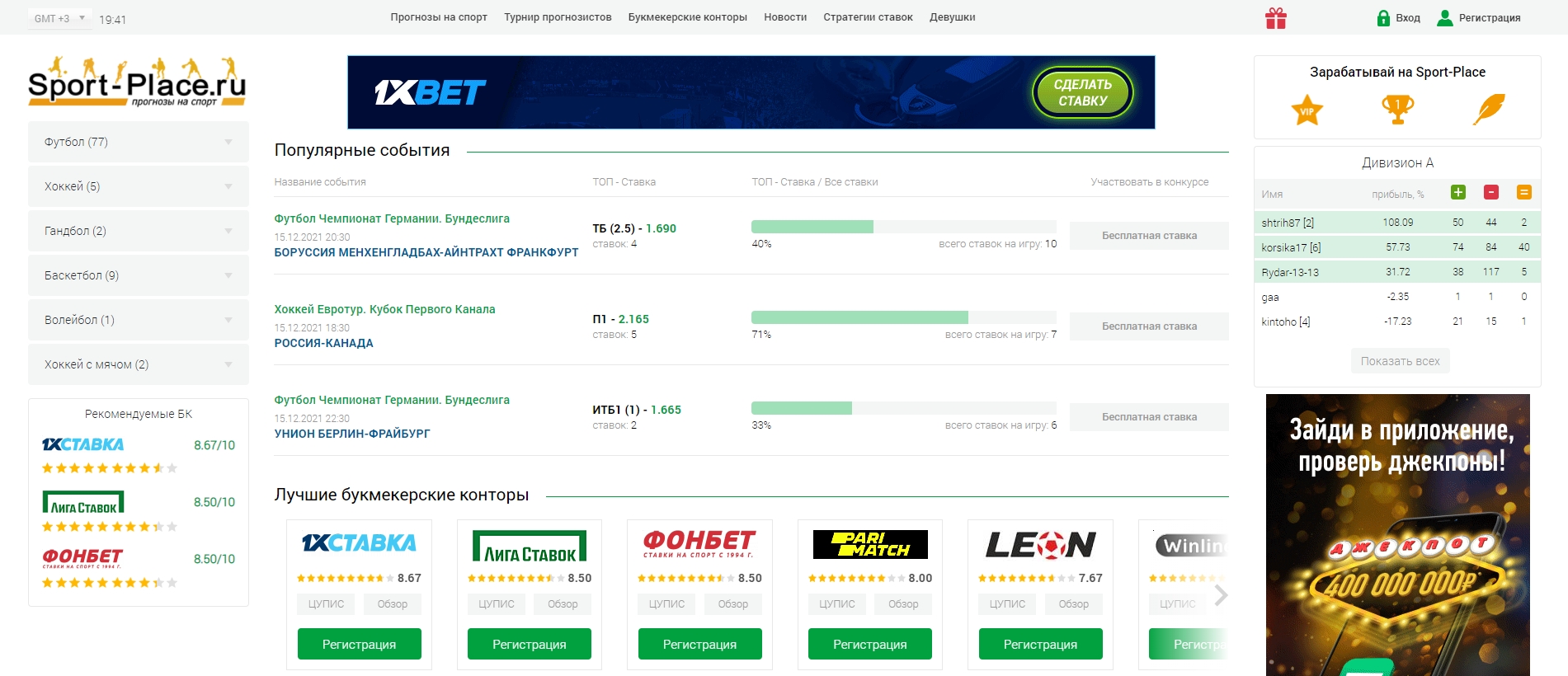Viewport: 1568px width, 676px height.
Task: Expand the Гандбол (2) category
Action: (x=139, y=231)
